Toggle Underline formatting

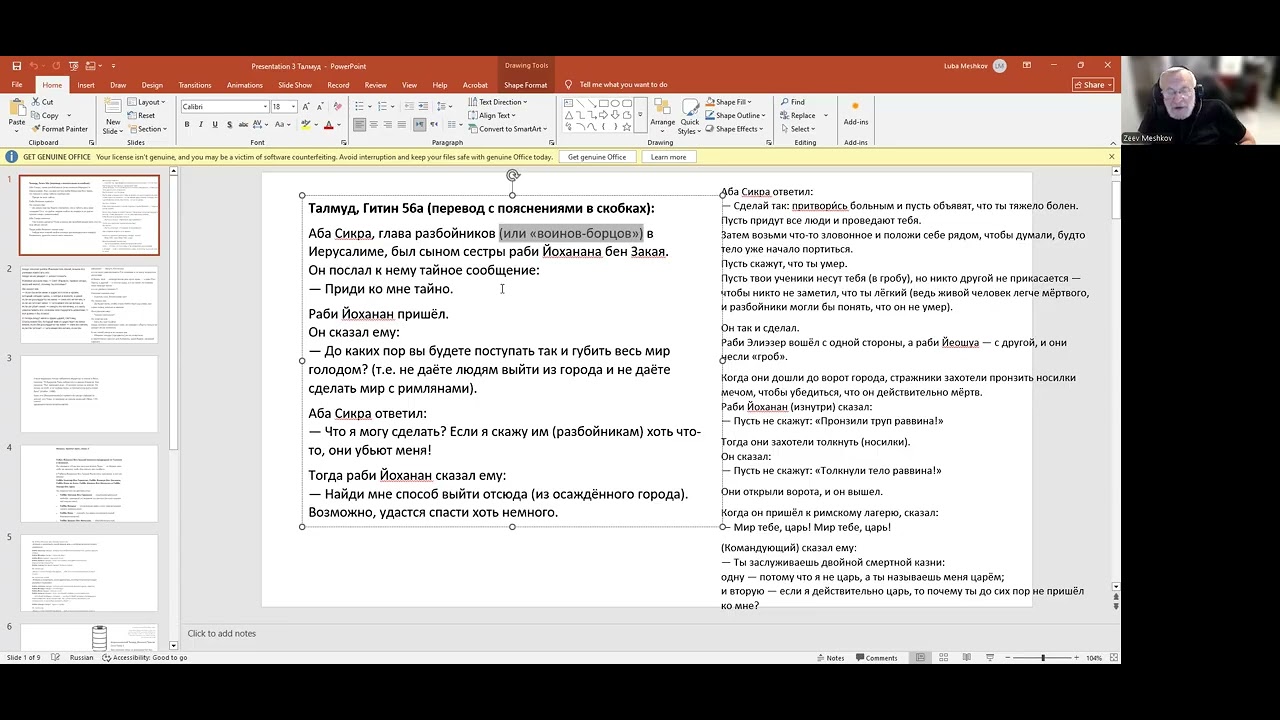tap(214, 125)
